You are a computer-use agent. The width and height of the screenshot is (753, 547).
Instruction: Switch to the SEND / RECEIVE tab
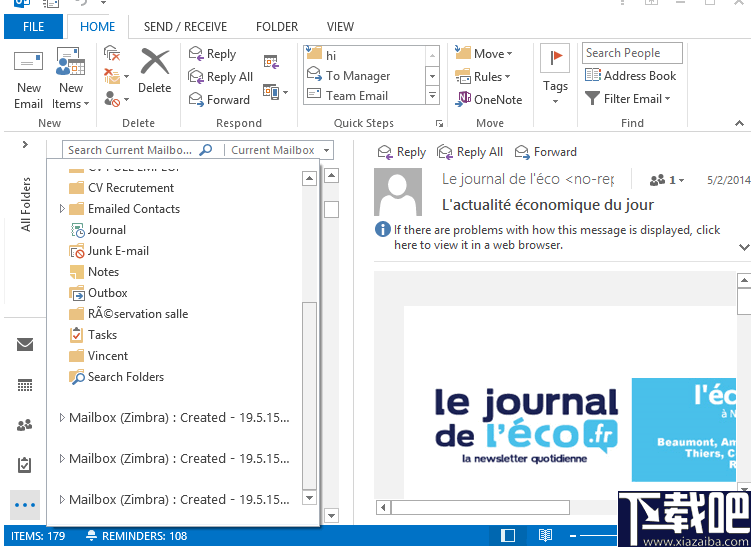pos(185,26)
